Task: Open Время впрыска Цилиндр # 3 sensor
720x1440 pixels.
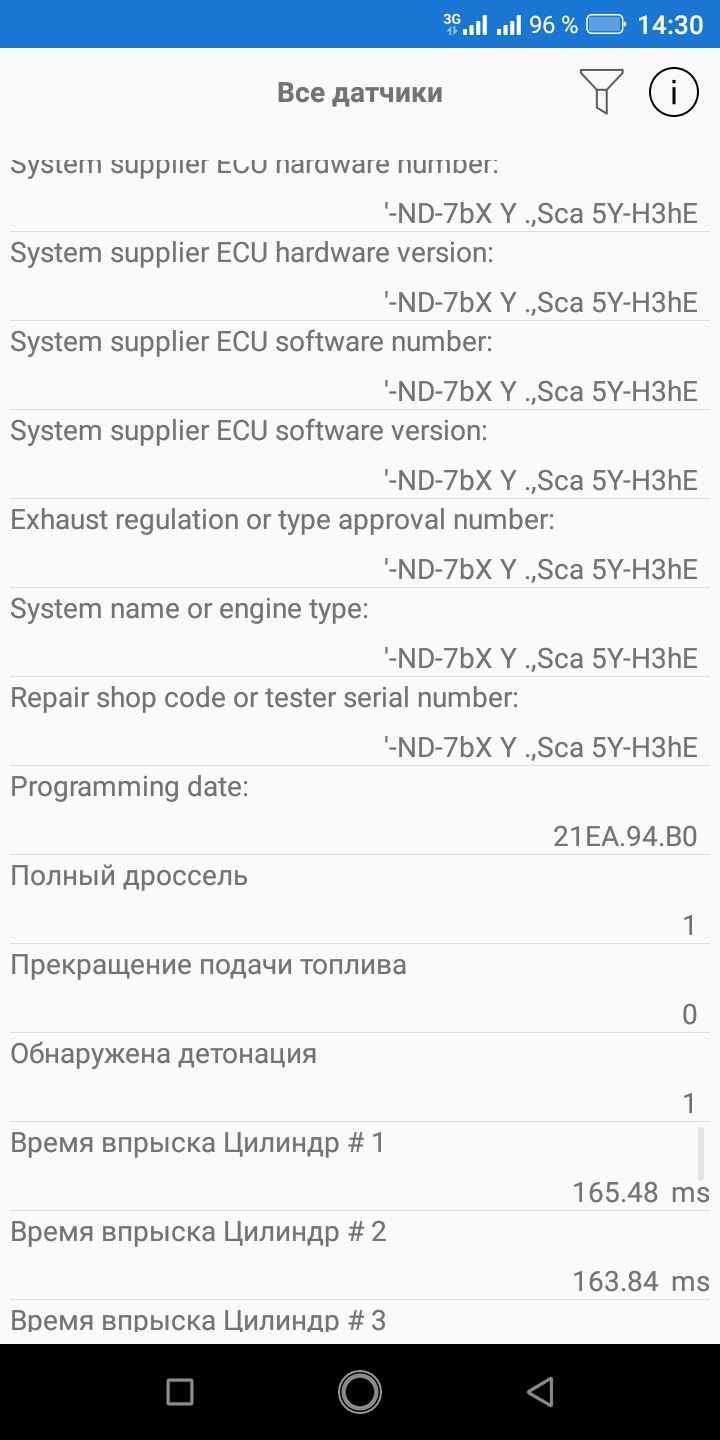Action: (x=360, y=1322)
